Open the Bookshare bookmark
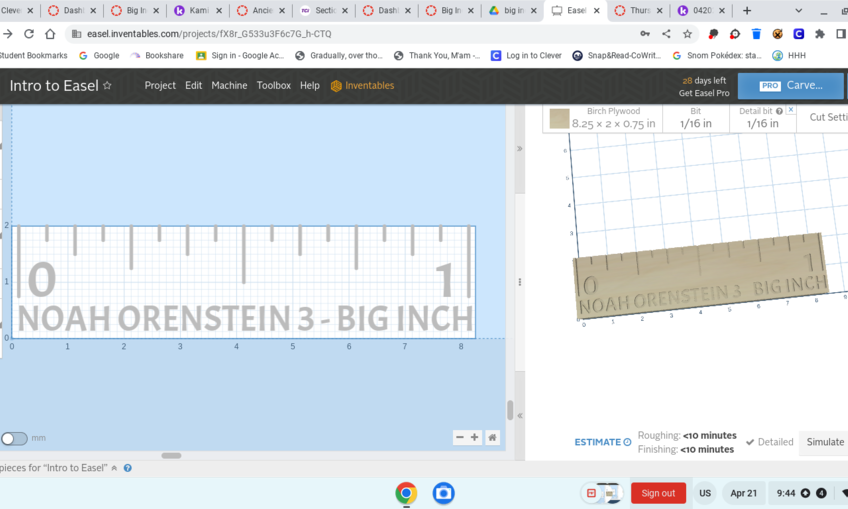The height and width of the screenshot is (509, 848). tap(157, 55)
